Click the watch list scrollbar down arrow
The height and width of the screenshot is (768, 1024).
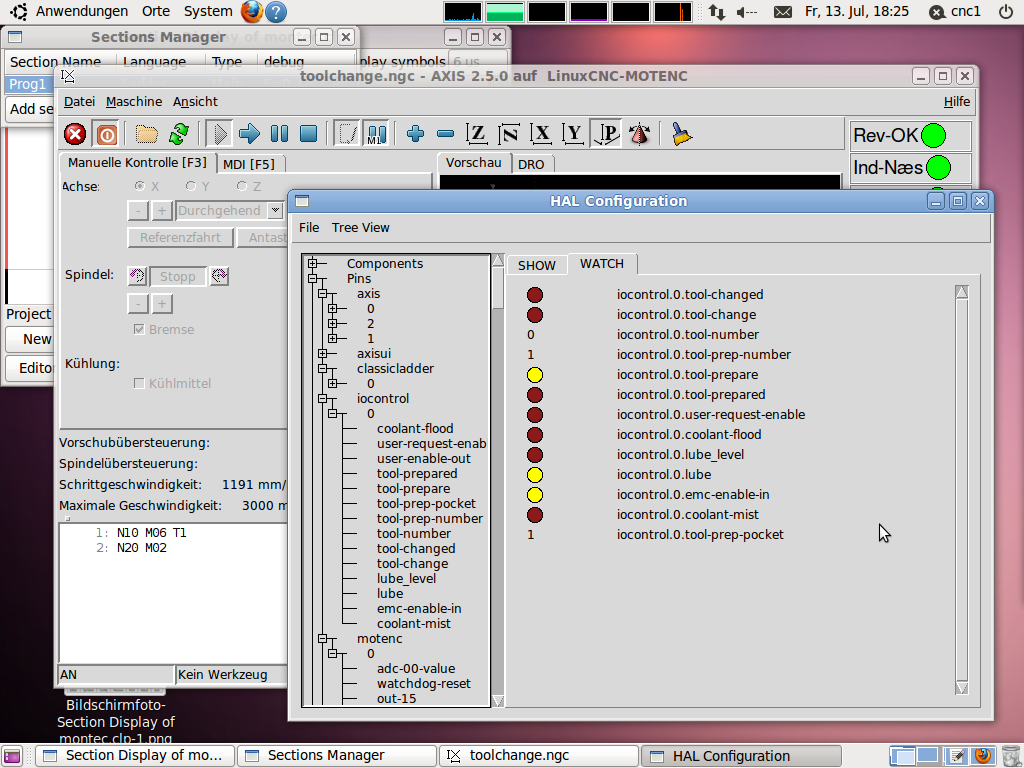(x=961, y=687)
